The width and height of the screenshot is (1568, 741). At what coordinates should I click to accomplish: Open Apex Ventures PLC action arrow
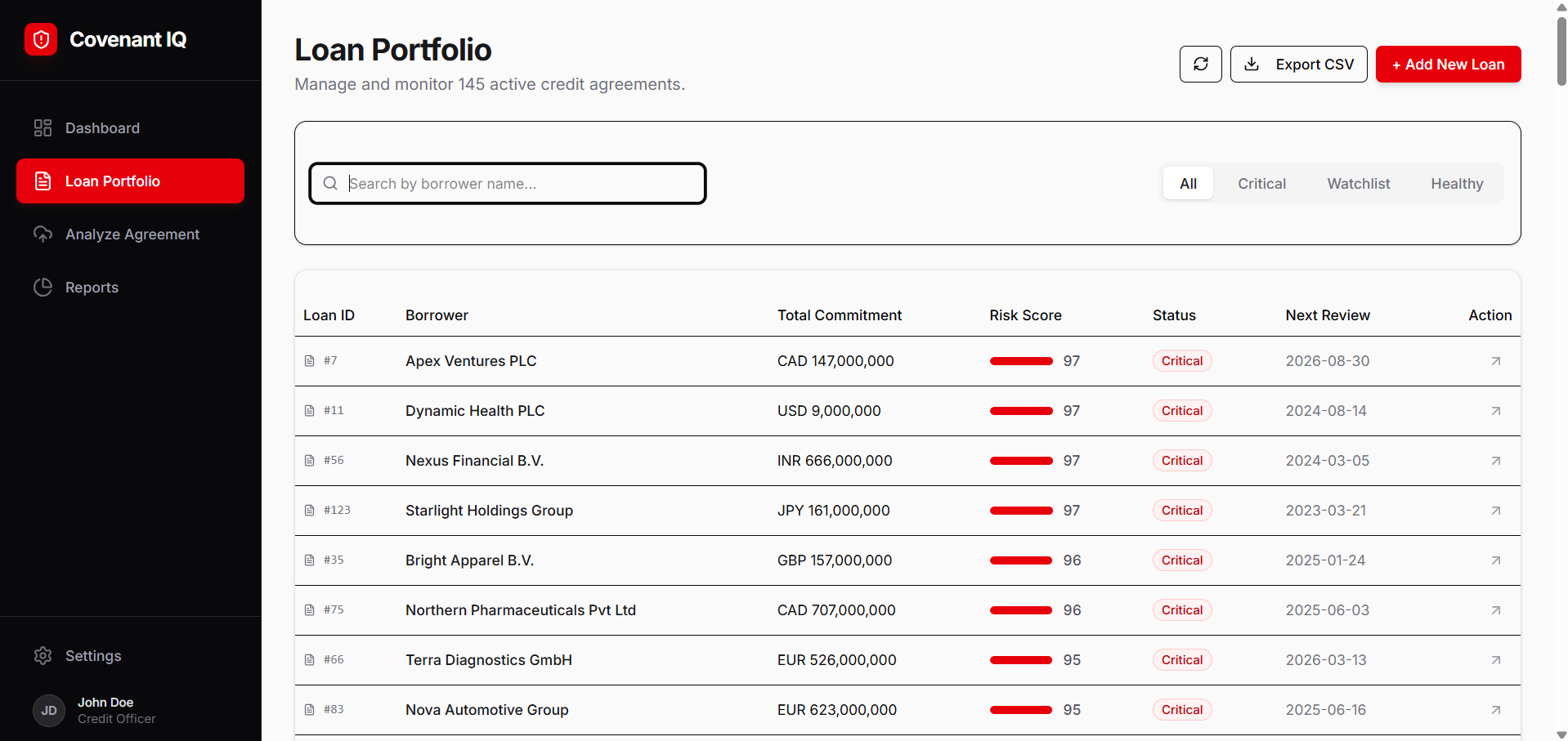[1495, 361]
